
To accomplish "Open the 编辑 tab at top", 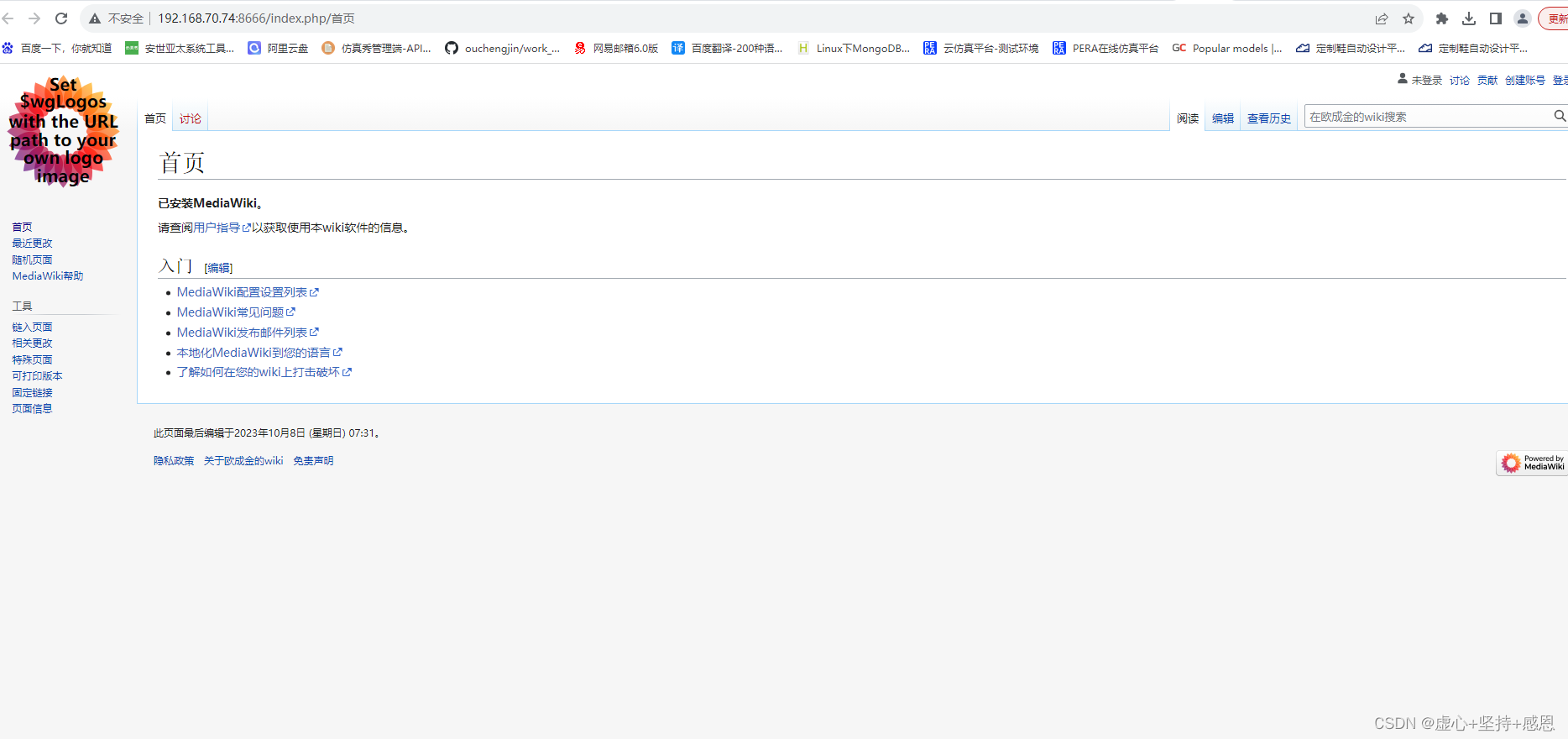I will pos(1223,118).
